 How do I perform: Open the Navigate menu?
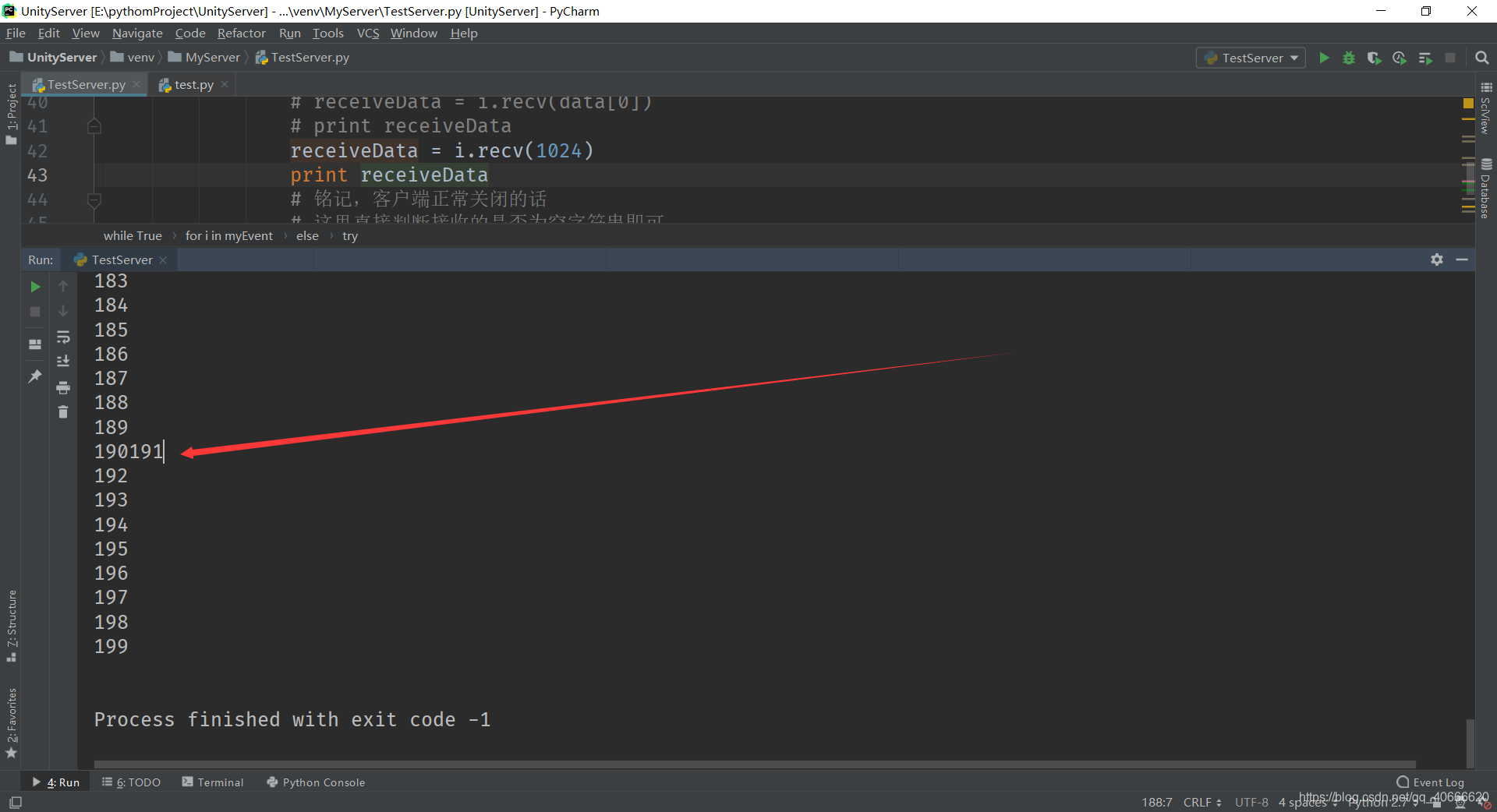(x=137, y=33)
